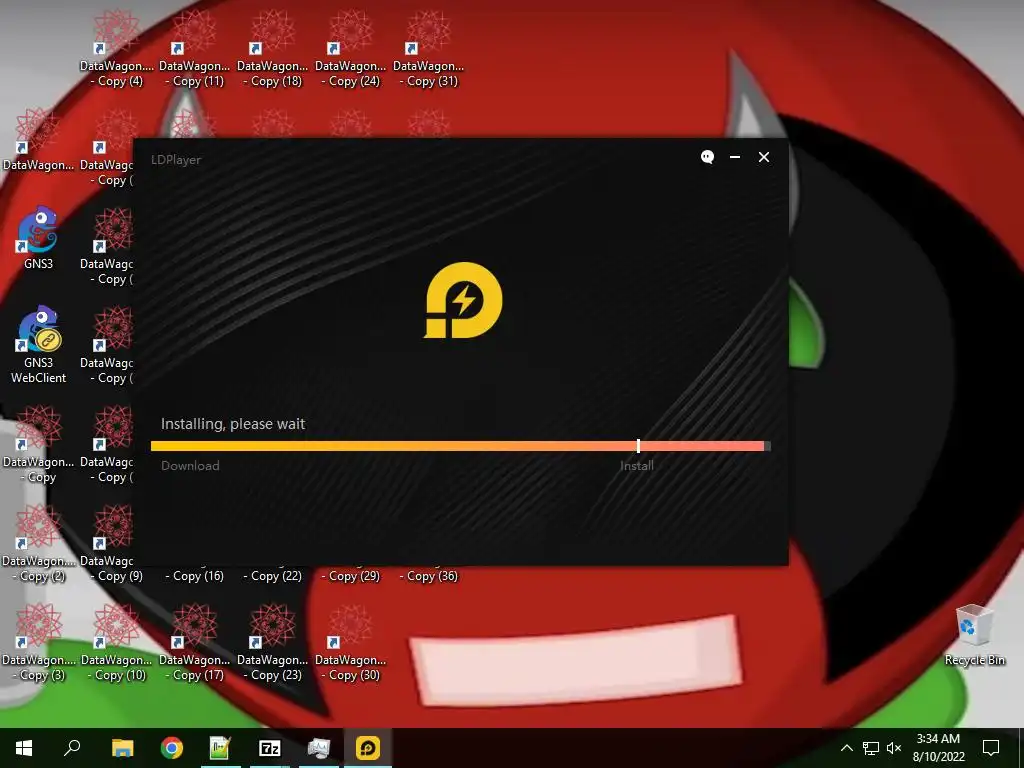Select the GNS3 desktop shortcut
Screen dimensions: 1024x768
tap(39, 238)
